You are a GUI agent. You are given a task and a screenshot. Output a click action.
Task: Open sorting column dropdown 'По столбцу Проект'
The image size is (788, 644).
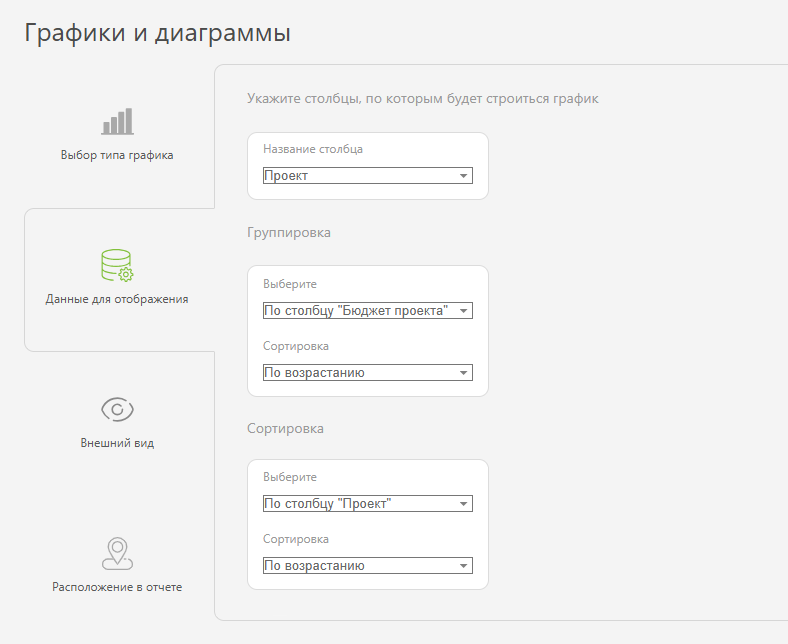[368, 504]
